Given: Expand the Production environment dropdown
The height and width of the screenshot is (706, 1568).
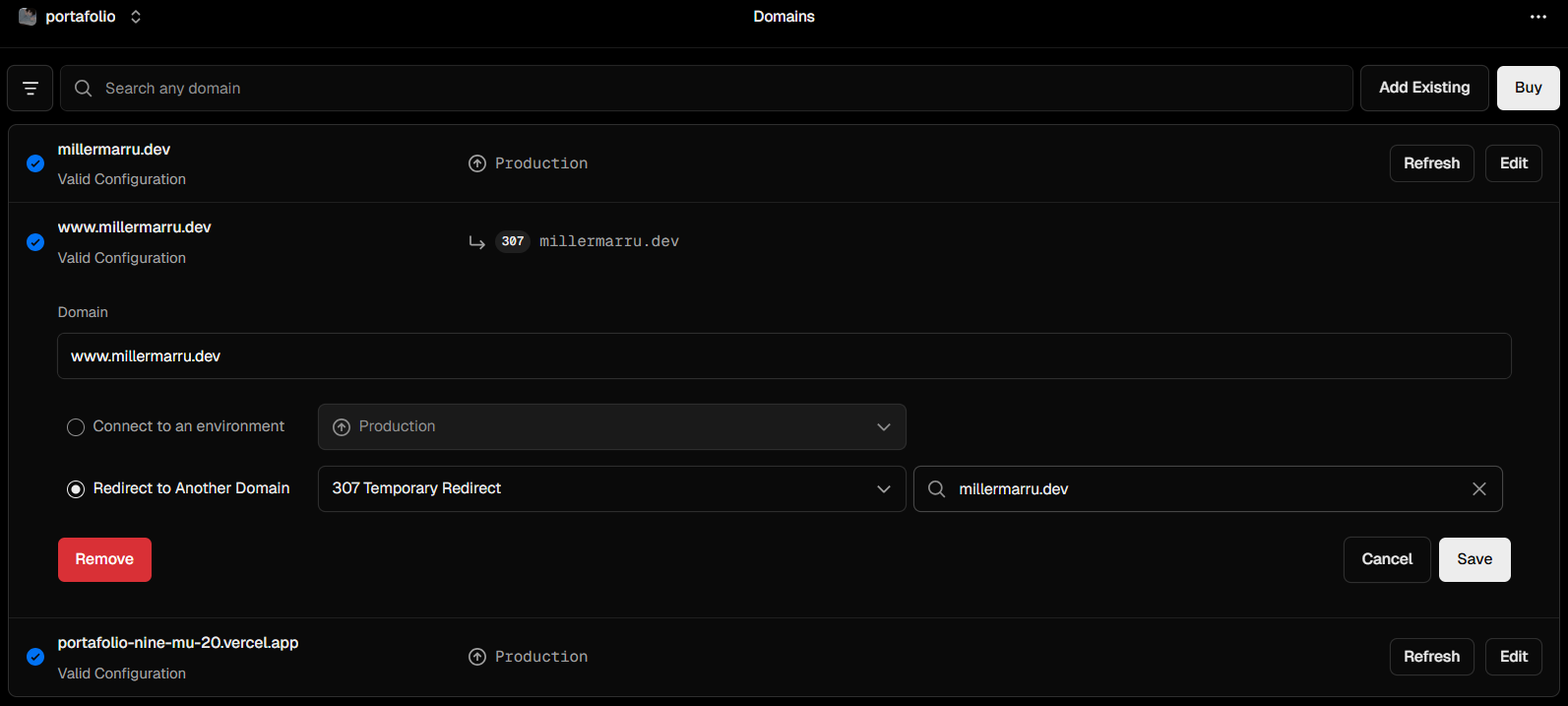Looking at the screenshot, I should pos(612,427).
